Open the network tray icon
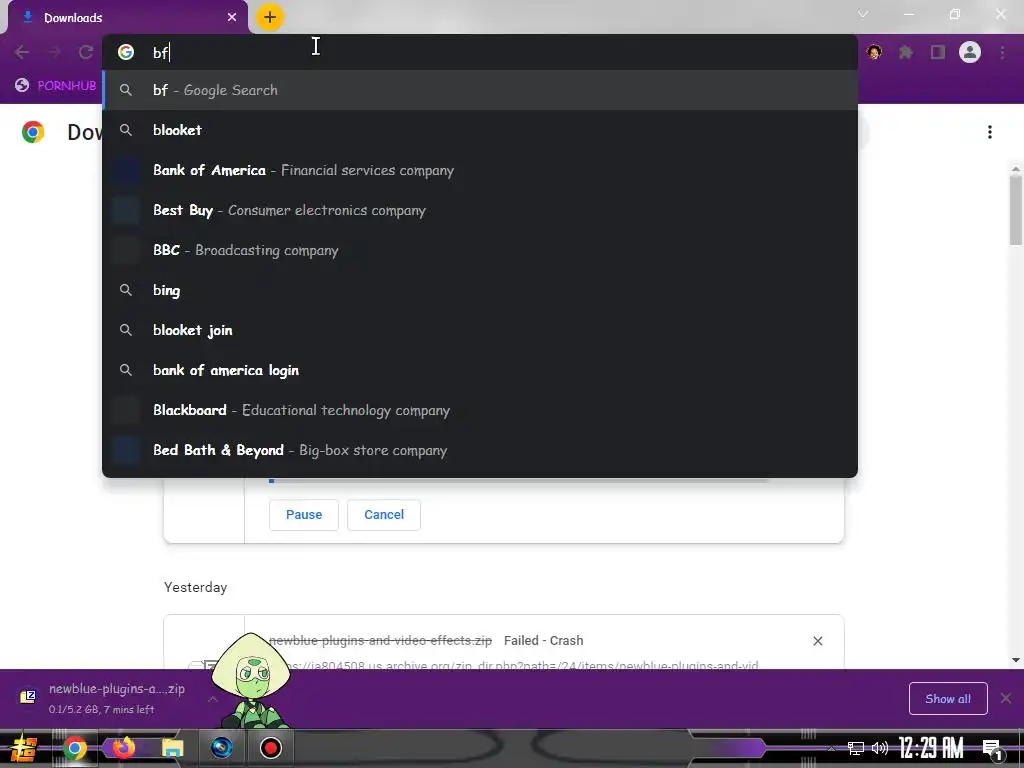 [x=855, y=748]
